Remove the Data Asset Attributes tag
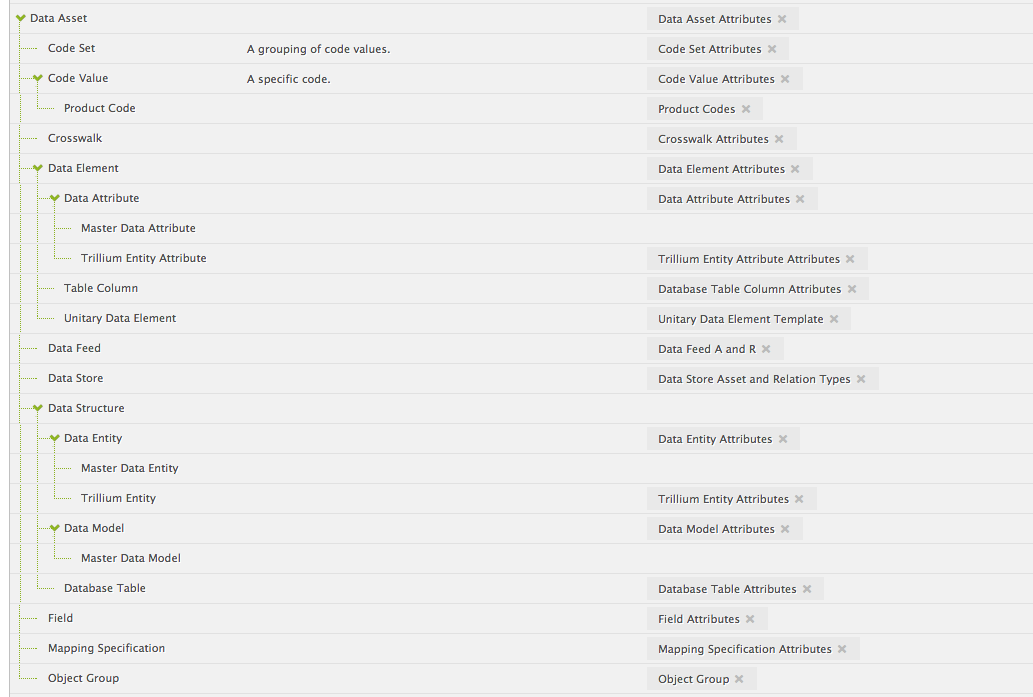 point(782,19)
